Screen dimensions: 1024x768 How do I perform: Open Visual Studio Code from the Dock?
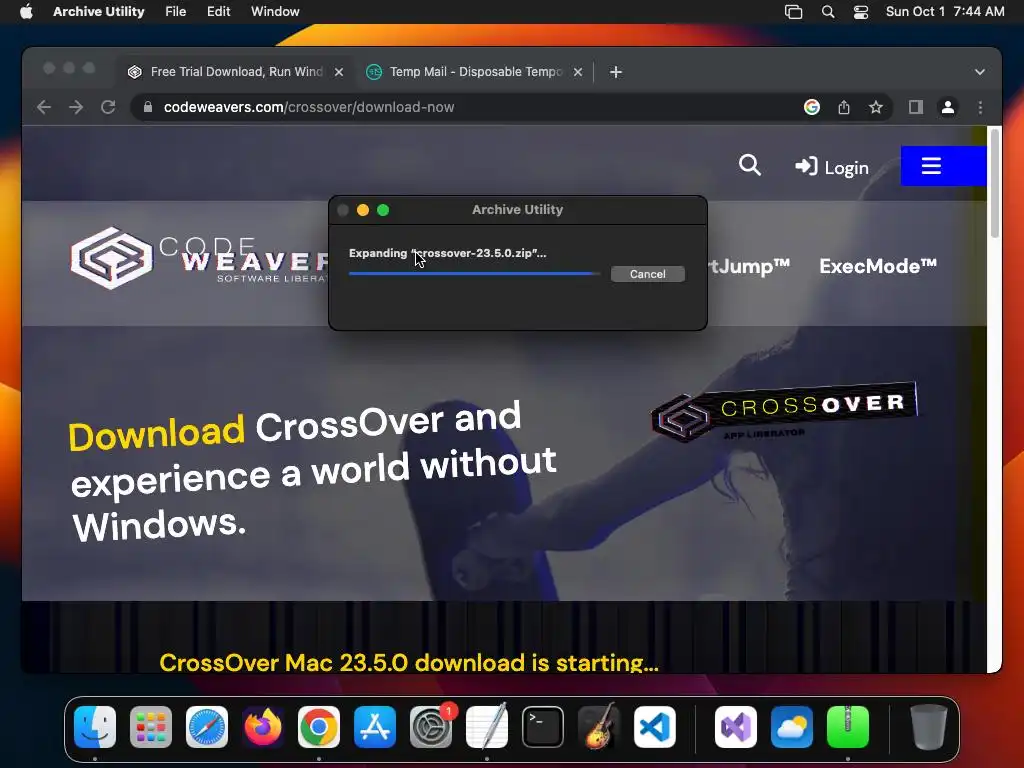click(x=655, y=727)
